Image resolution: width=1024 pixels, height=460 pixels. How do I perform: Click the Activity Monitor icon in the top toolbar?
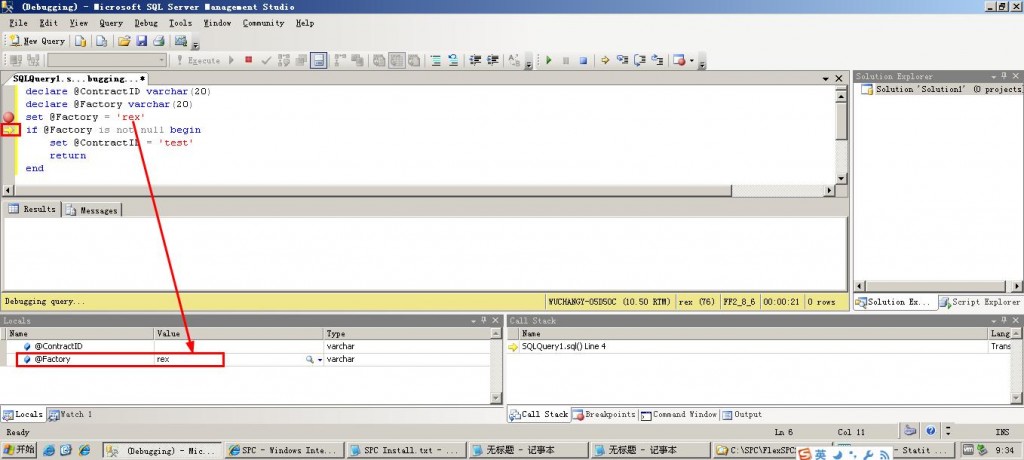181,41
